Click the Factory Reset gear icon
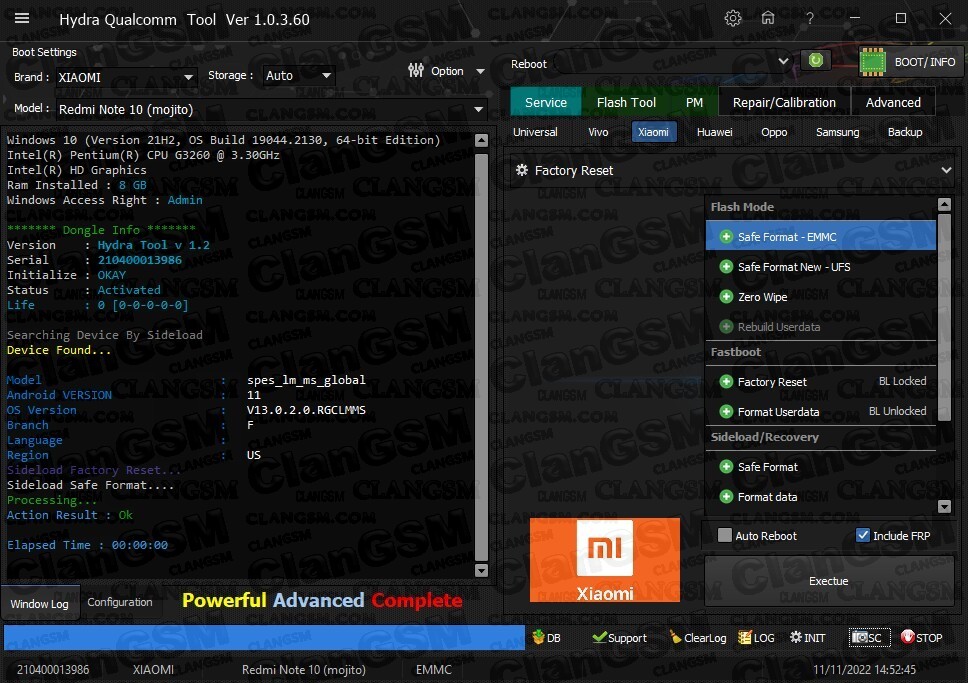The image size is (968, 683). pyautogui.click(x=522, y=170)
